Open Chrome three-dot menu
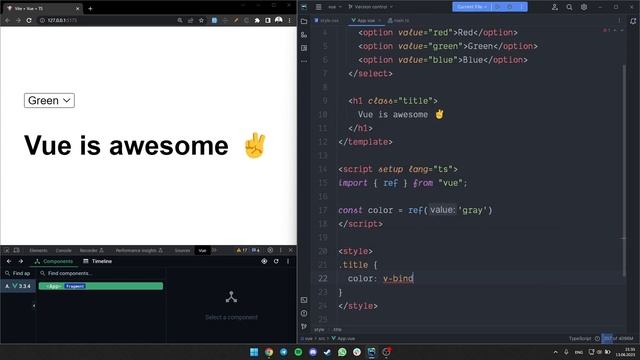Image resolution: width=640 pixels, height=360 pixels. [290, 20]
